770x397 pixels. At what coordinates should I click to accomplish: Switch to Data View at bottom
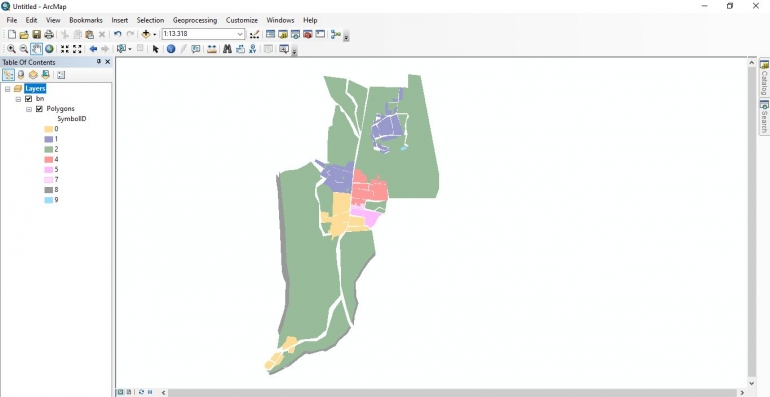pos(120,392)
